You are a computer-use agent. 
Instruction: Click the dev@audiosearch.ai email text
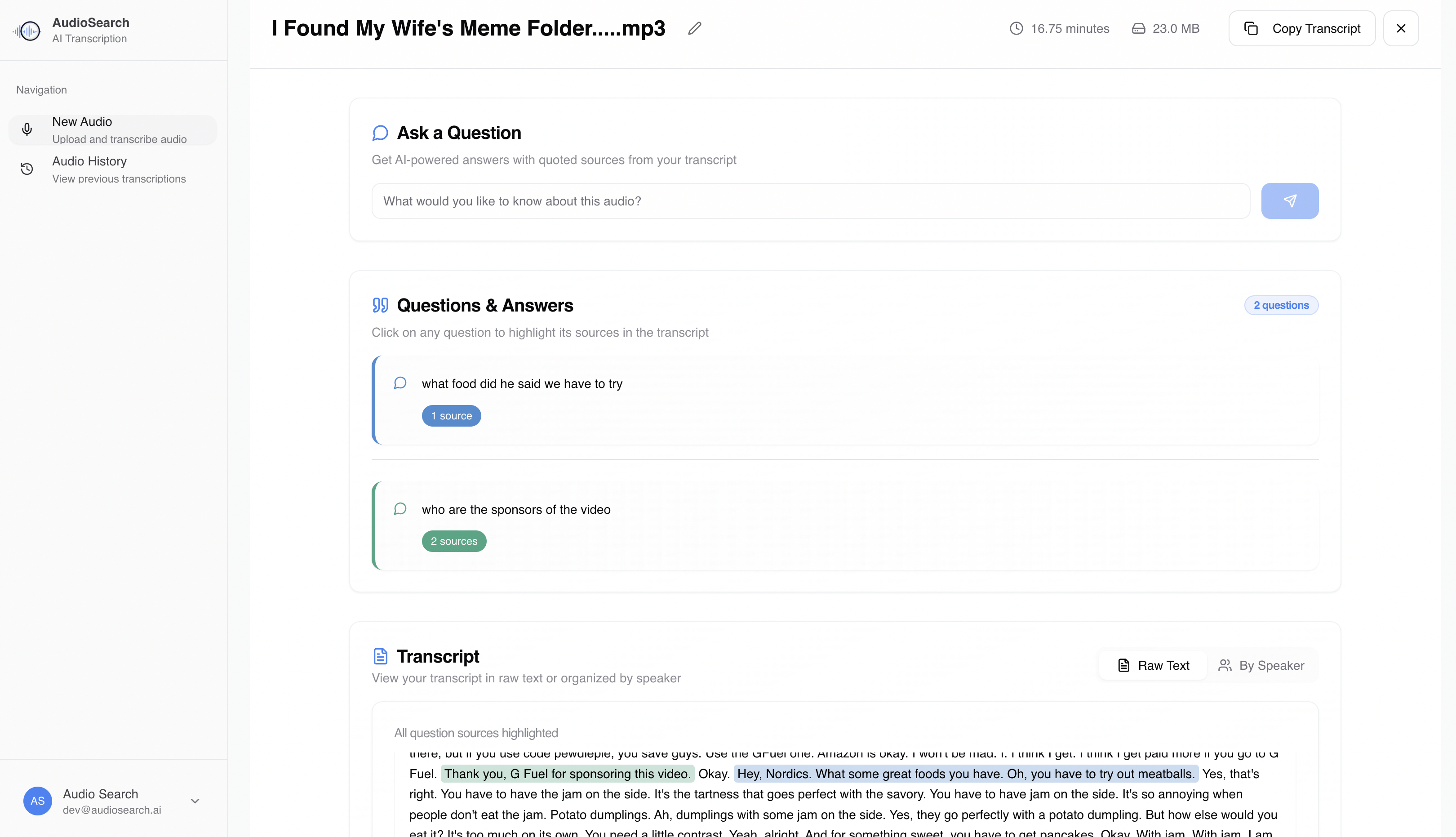tap(111, 810)
